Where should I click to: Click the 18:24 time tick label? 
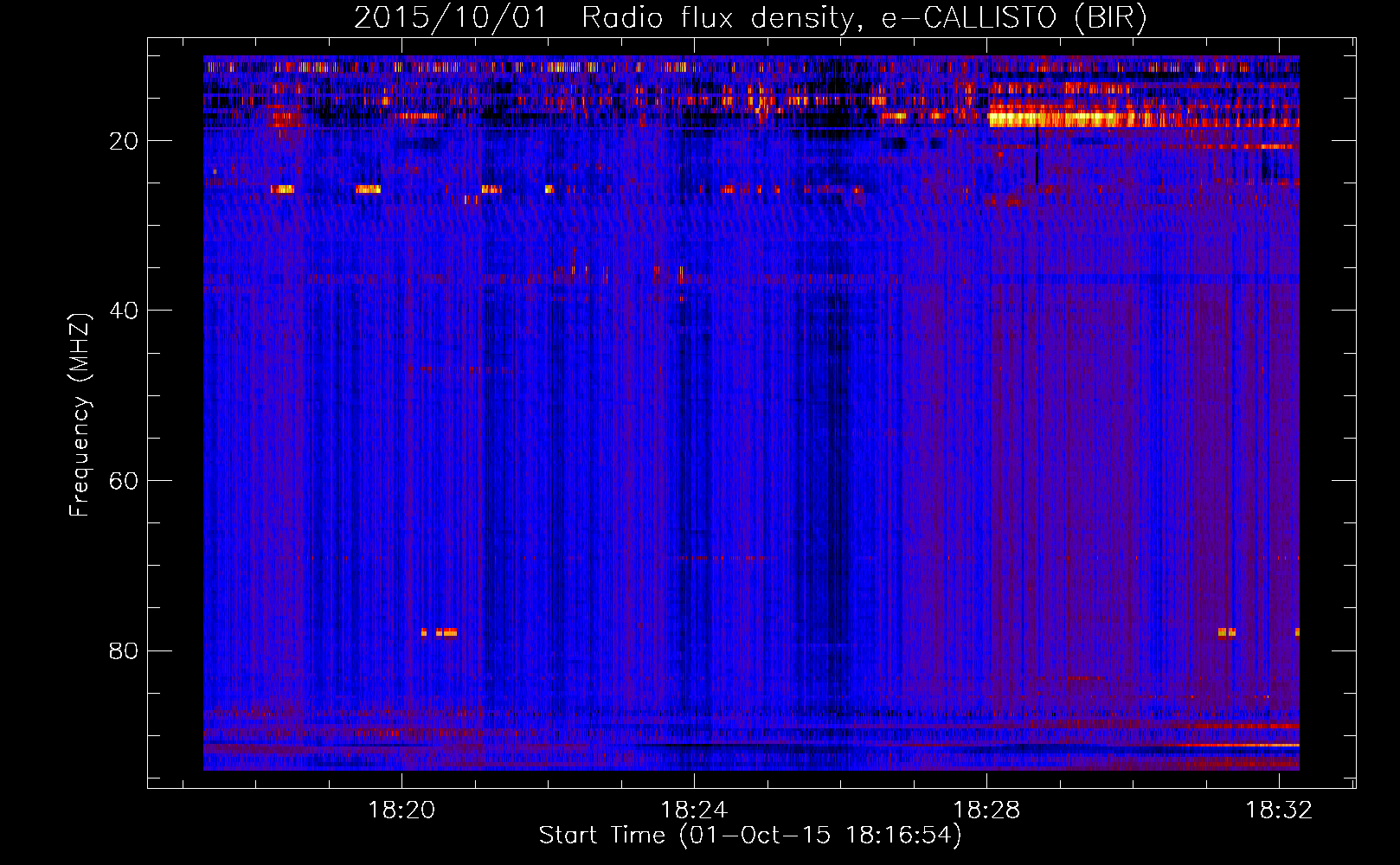pyautogui.click(x=694, y=810)
